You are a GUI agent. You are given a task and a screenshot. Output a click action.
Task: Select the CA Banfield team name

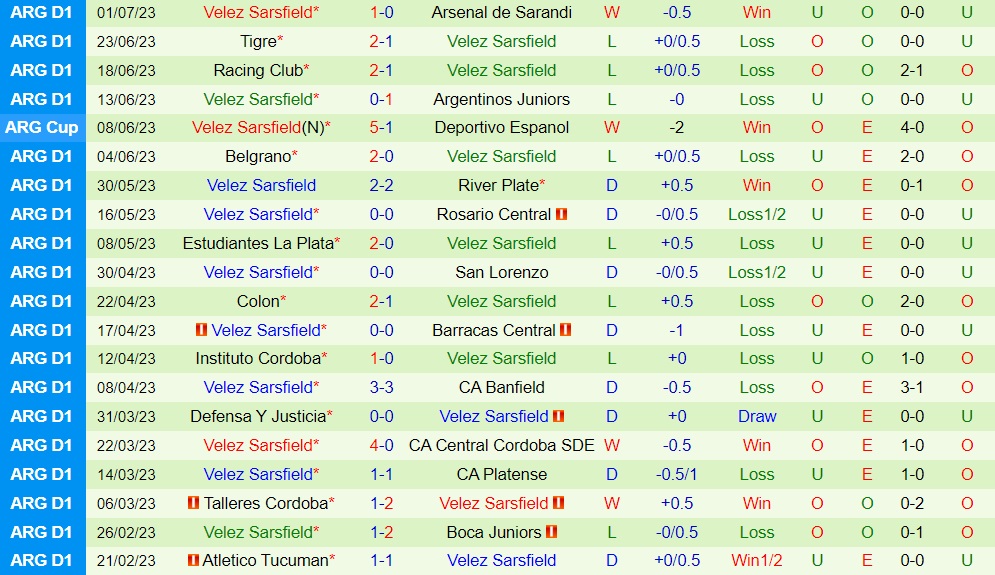501,387
